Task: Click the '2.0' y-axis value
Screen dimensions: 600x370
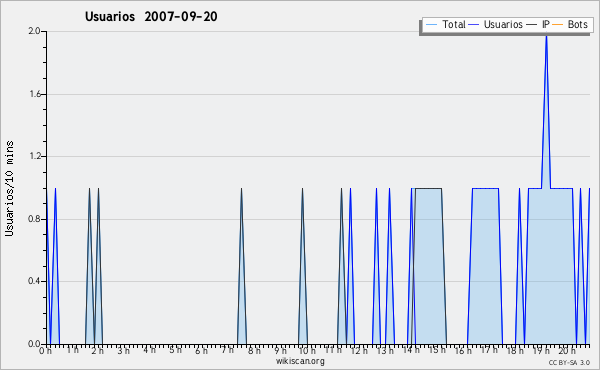Action: pyautogui.click(x=34, y=31)
